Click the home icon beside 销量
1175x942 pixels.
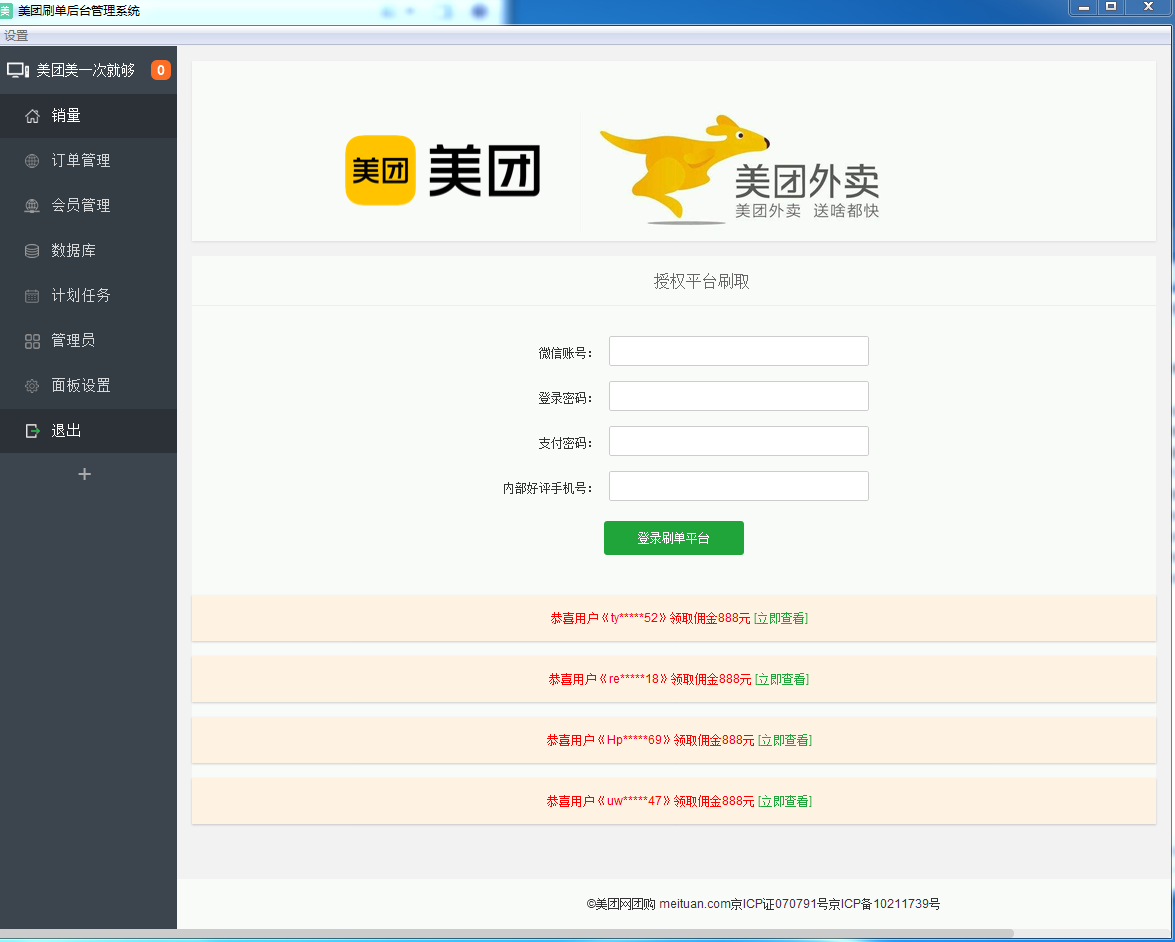pyautogui.click(x=32, y=115)
